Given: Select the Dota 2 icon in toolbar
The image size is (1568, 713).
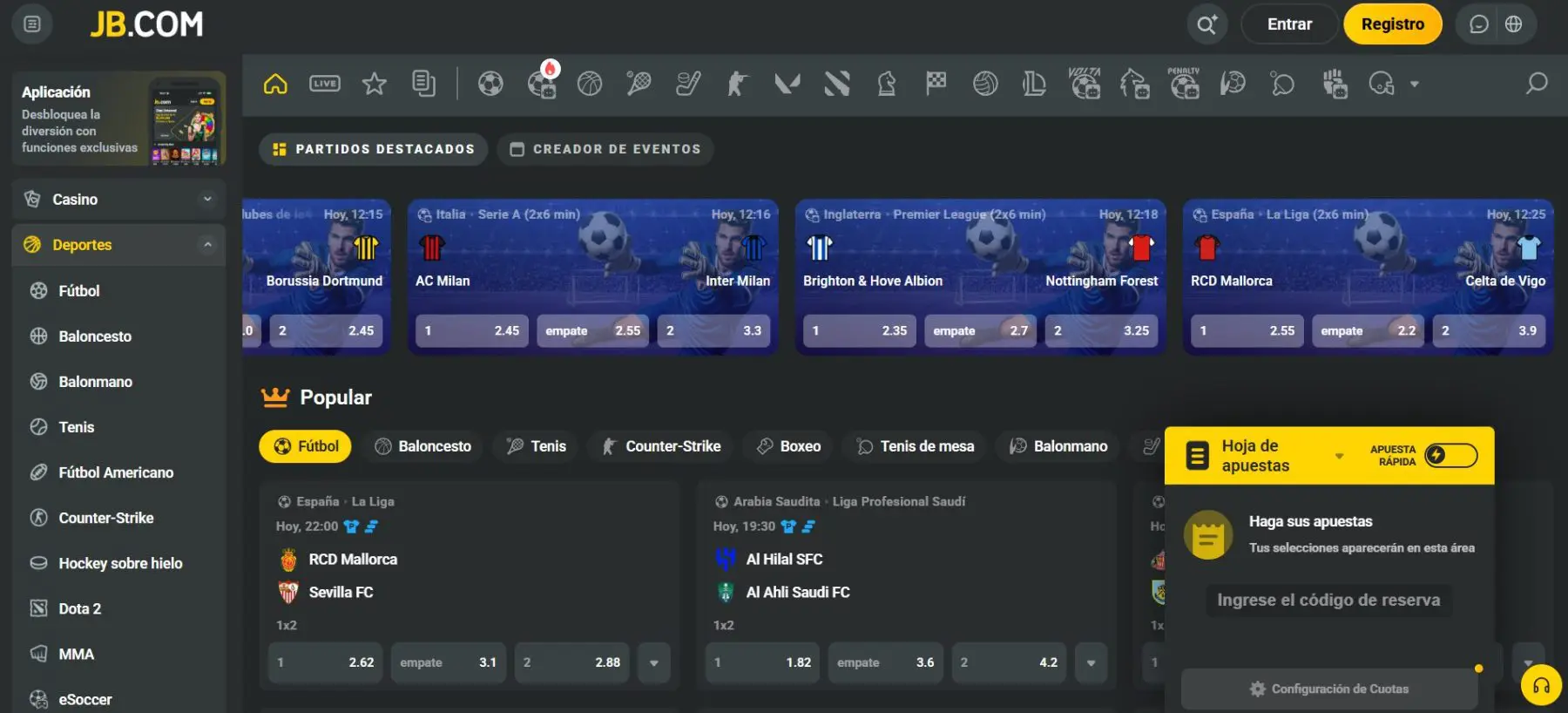Looking at the screenshot, I should [837, 84].
